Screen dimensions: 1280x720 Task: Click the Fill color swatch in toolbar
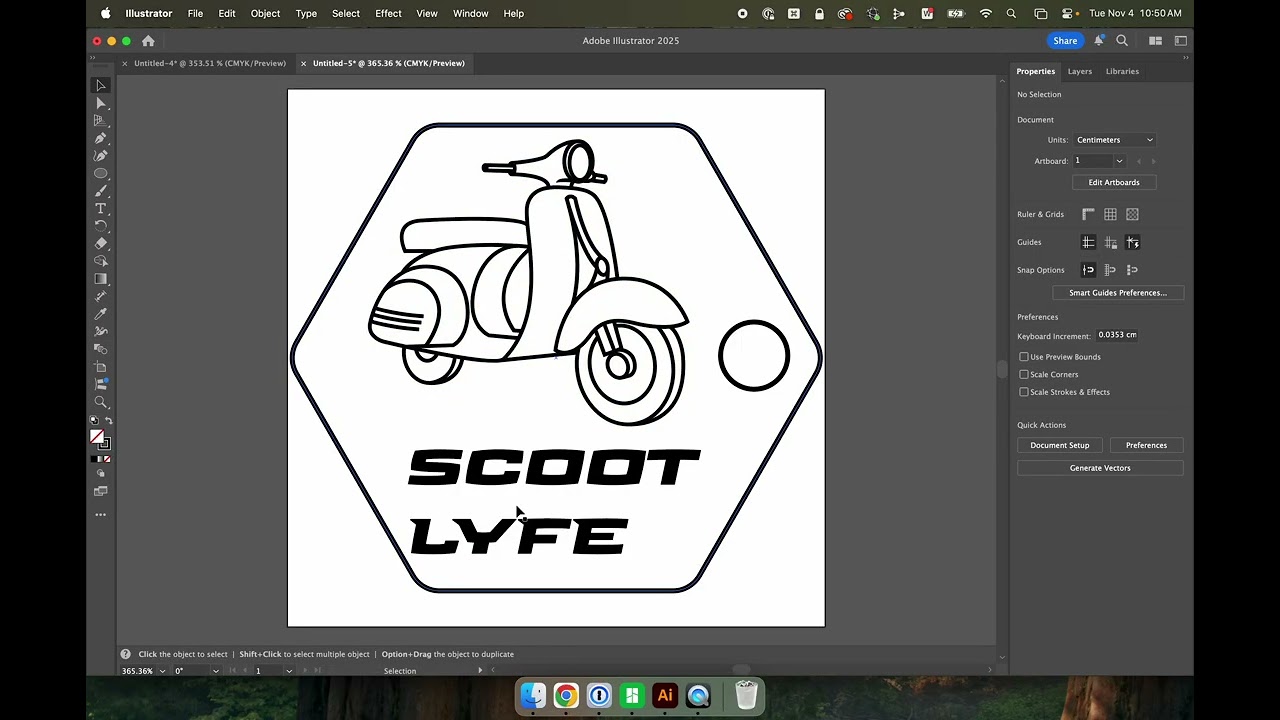click(x=95, y=435)
